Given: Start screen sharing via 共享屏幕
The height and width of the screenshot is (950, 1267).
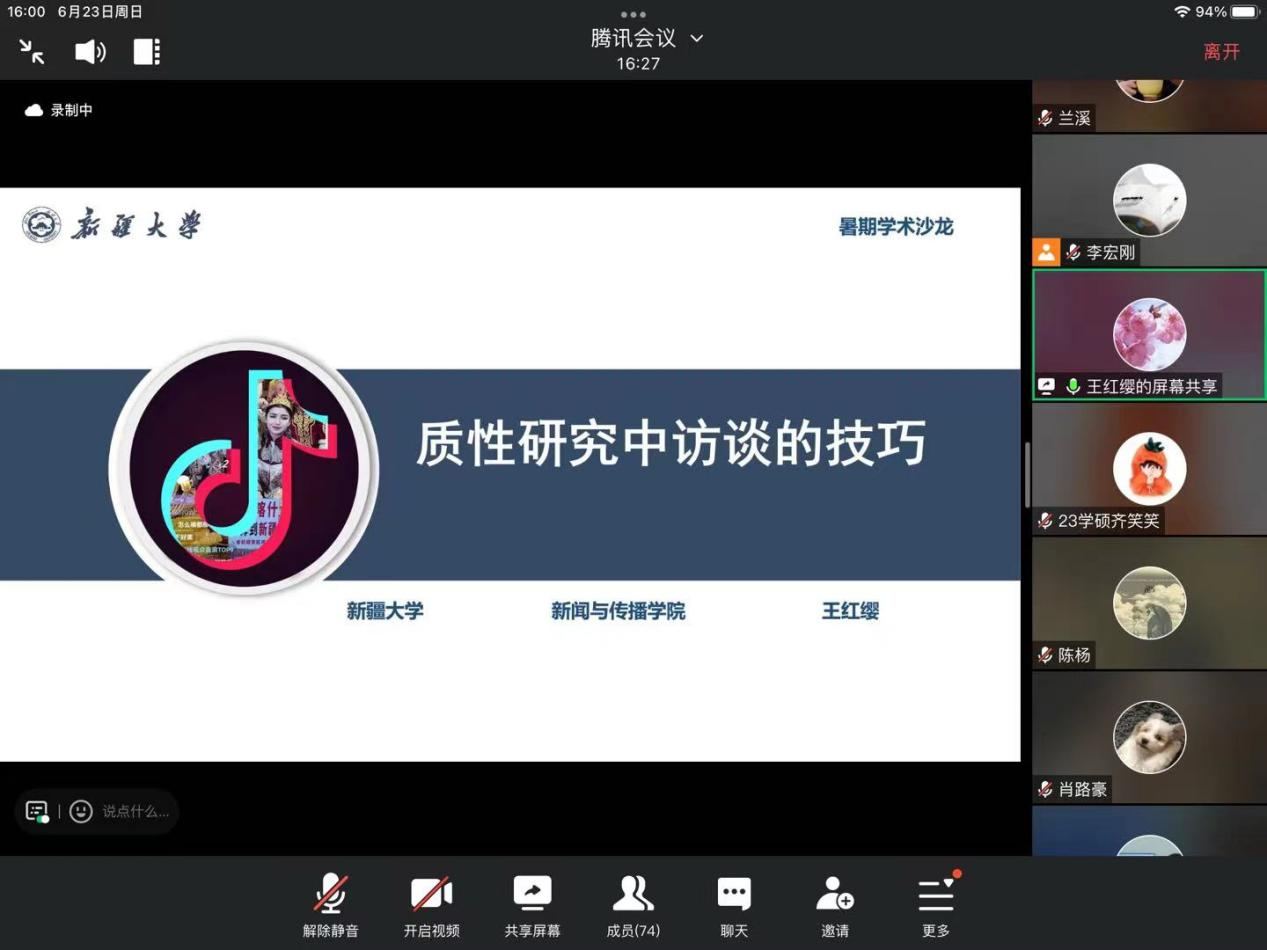Looking at the screenshot, I should point(532,904).
